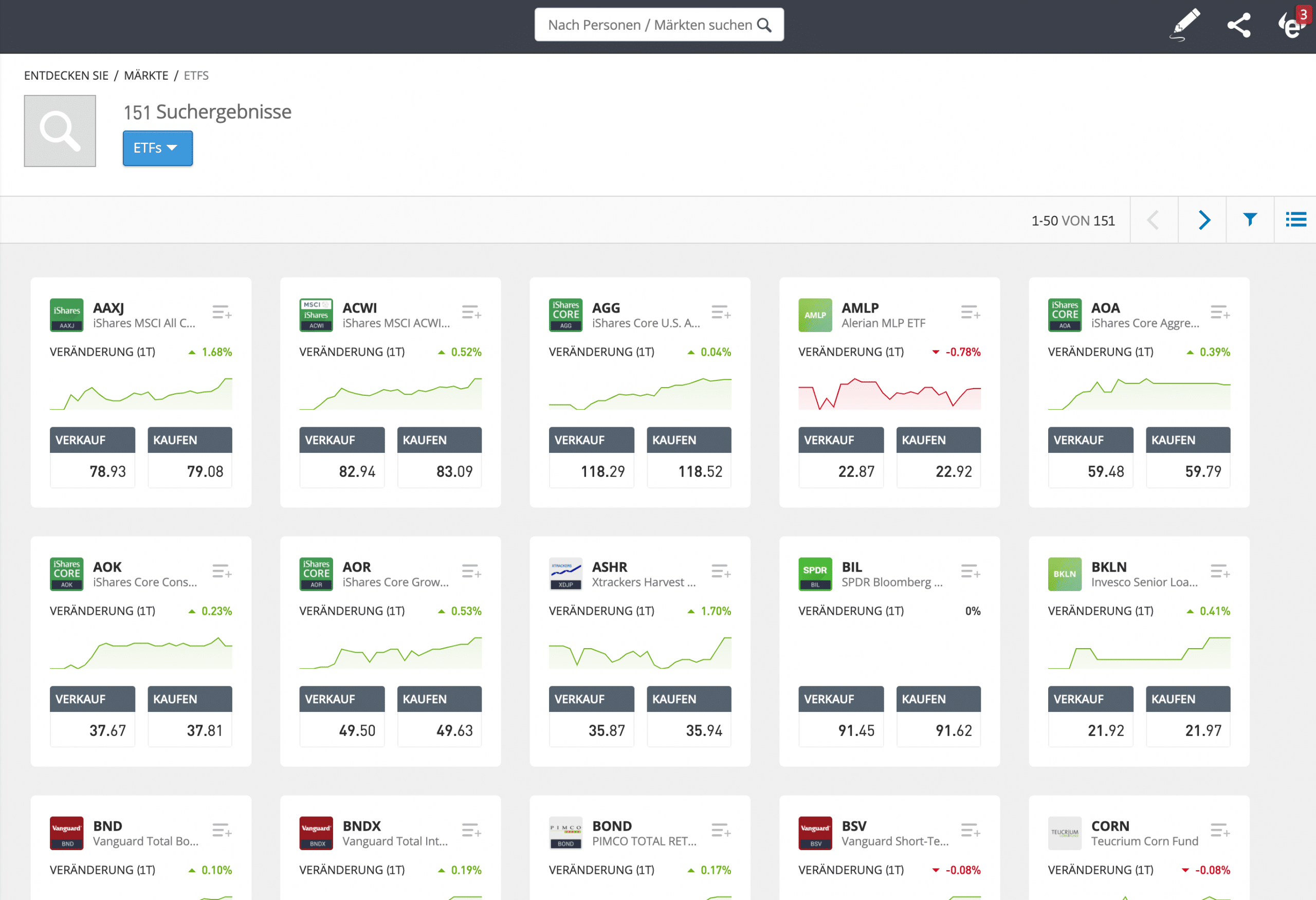Screen dimensions: 1316x900
Task: Click the share icon in header
Action: click(1238, 26)
